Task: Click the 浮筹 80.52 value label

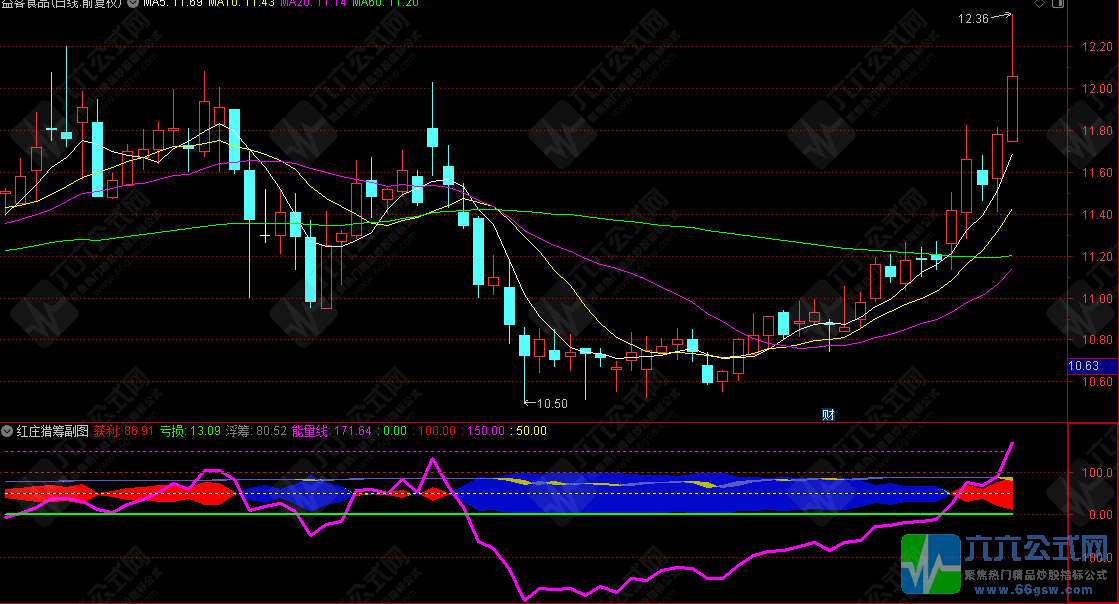Action: click(x=258, y=431)
